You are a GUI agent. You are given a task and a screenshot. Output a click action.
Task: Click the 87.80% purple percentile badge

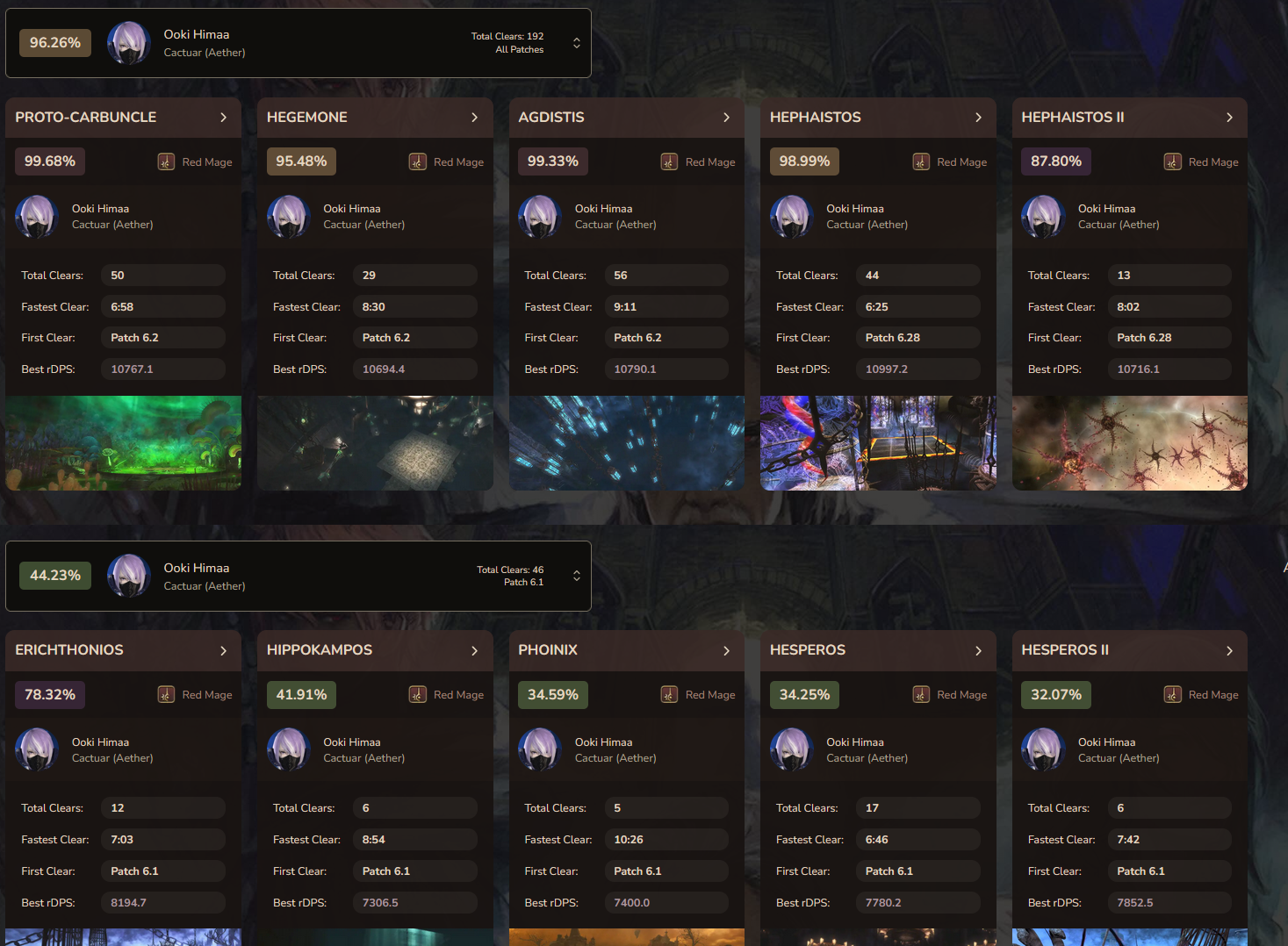click(1056, 161)
